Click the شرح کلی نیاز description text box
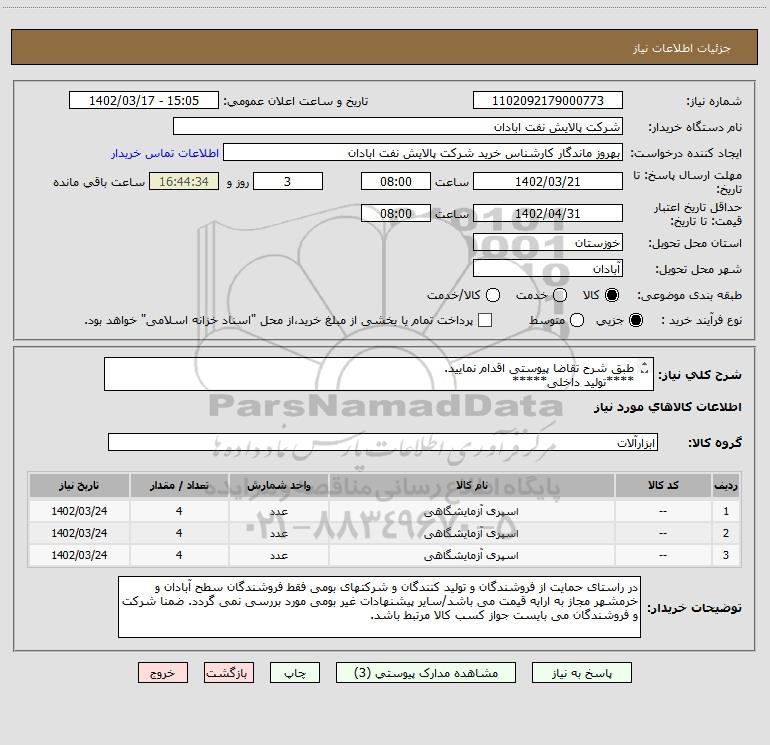This screenshot has width=770, height=745. click(x=379, y=374)
